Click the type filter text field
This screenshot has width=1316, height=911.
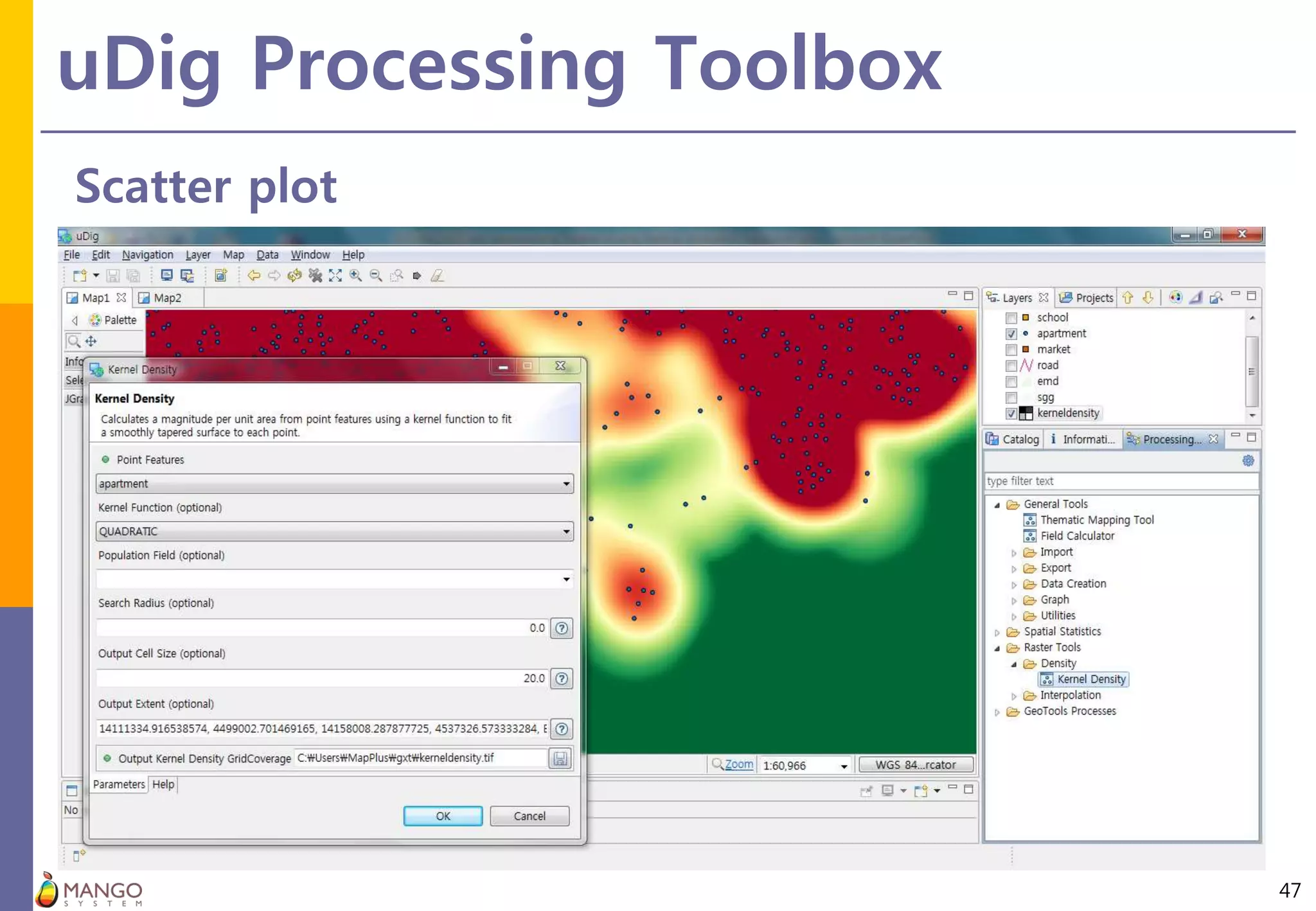click(1121, 481)
